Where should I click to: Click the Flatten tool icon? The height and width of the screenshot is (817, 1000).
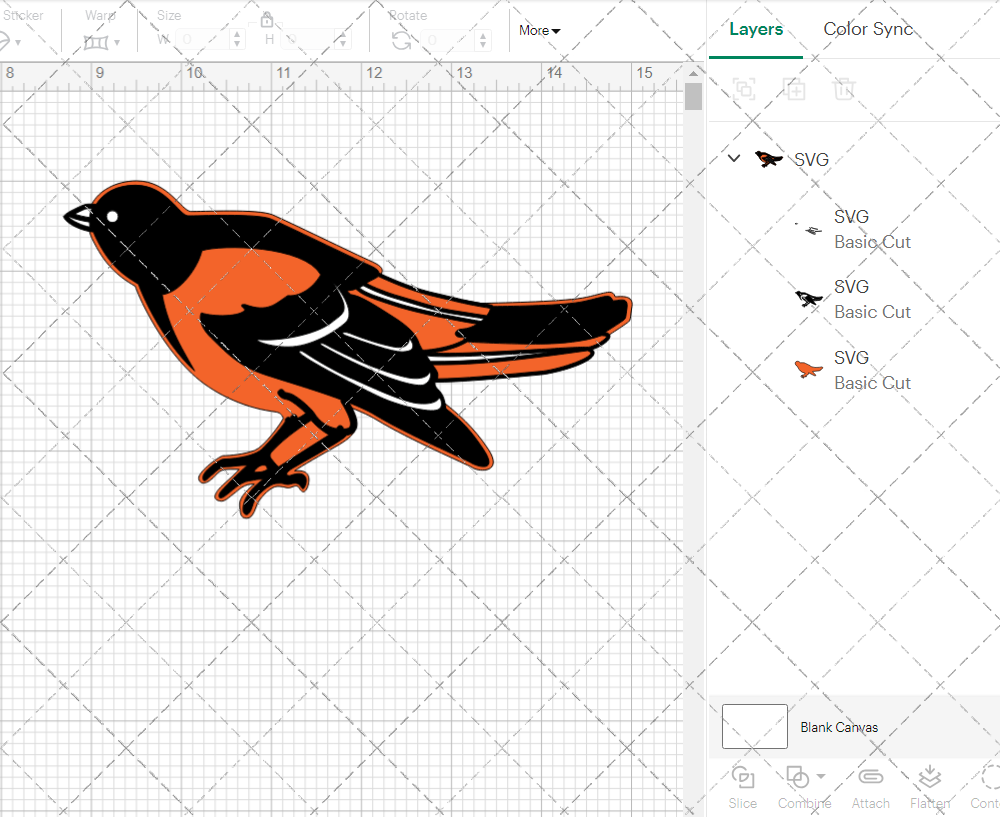click(x=930, y=778)
